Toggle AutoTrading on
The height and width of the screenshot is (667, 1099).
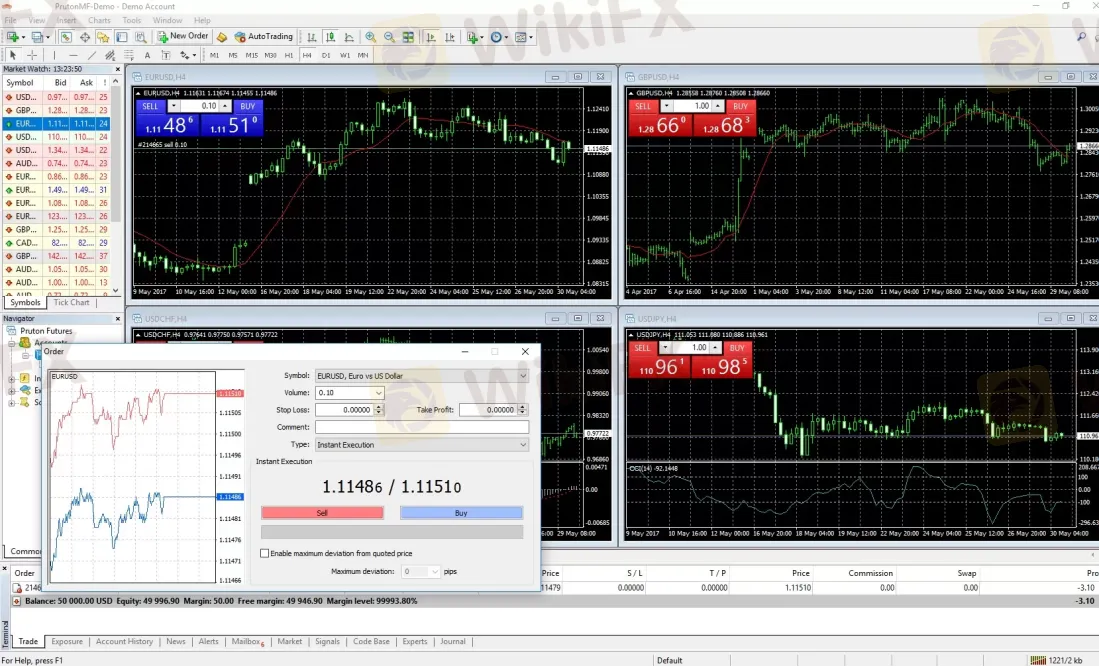pos(265,37)
